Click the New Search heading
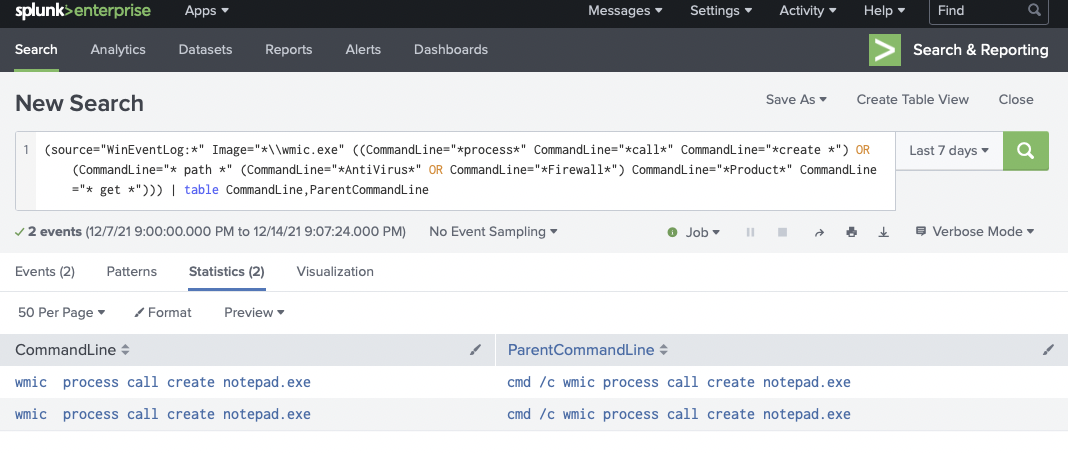 pyautogui.click(x=79, y=104)
